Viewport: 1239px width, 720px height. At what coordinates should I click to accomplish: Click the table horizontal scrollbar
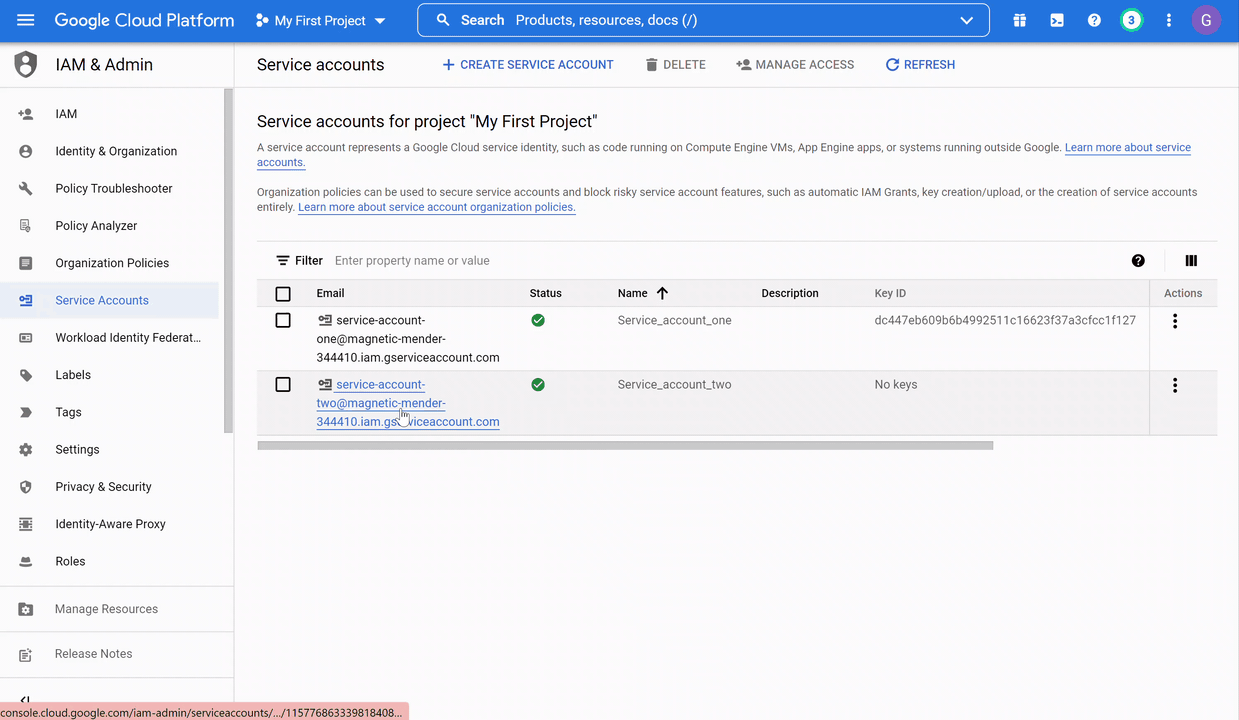click(x=625, y=446)
